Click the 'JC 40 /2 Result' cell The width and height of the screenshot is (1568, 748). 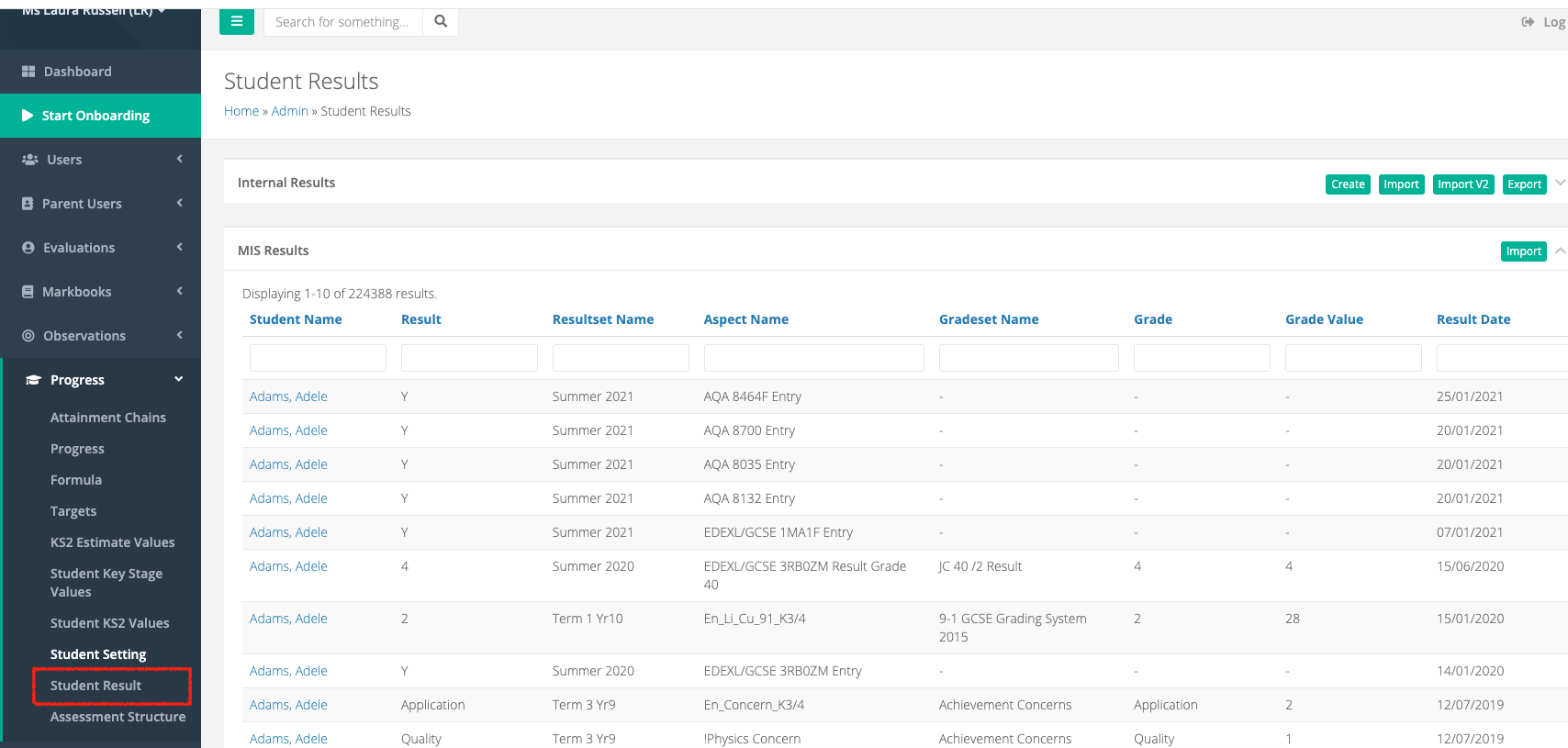[980, 566]
